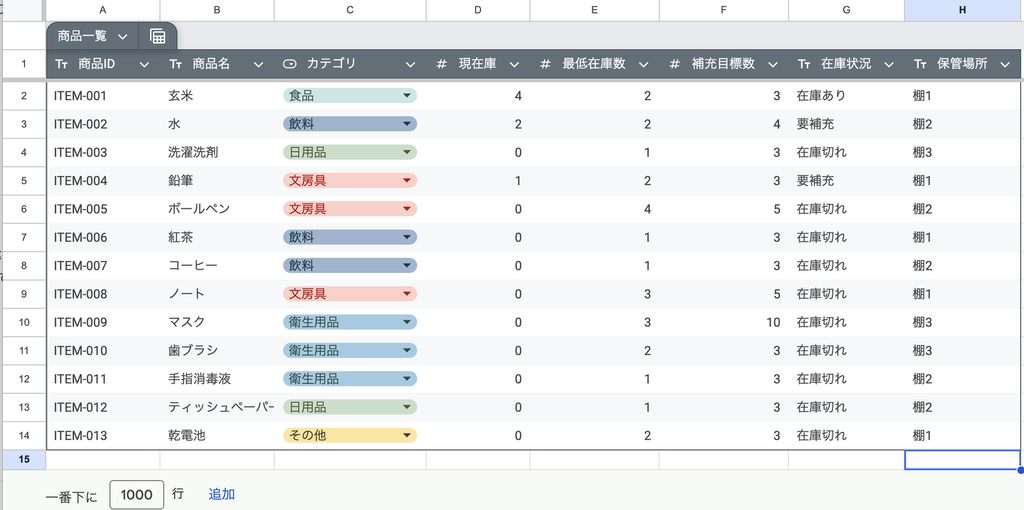1024x510 pixels.
Task: Select the empty active cell H15
Action: click(963, 460)
